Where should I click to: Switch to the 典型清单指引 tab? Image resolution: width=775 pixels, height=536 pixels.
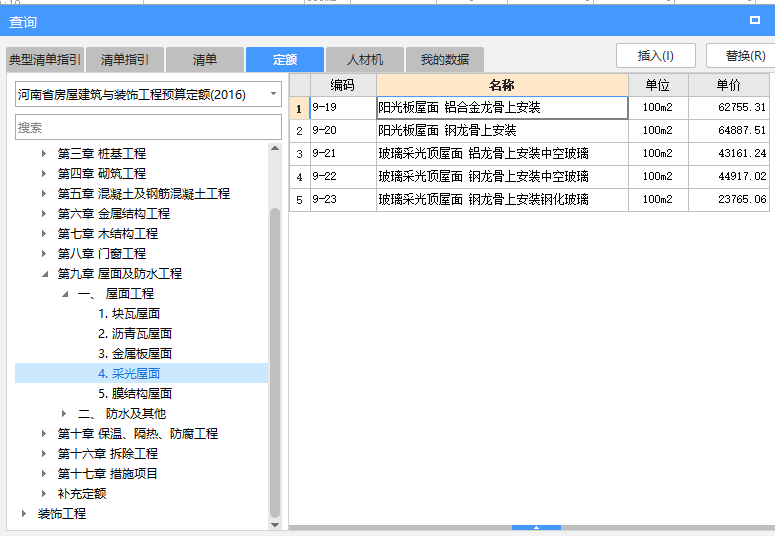click(x=45, y=60)
